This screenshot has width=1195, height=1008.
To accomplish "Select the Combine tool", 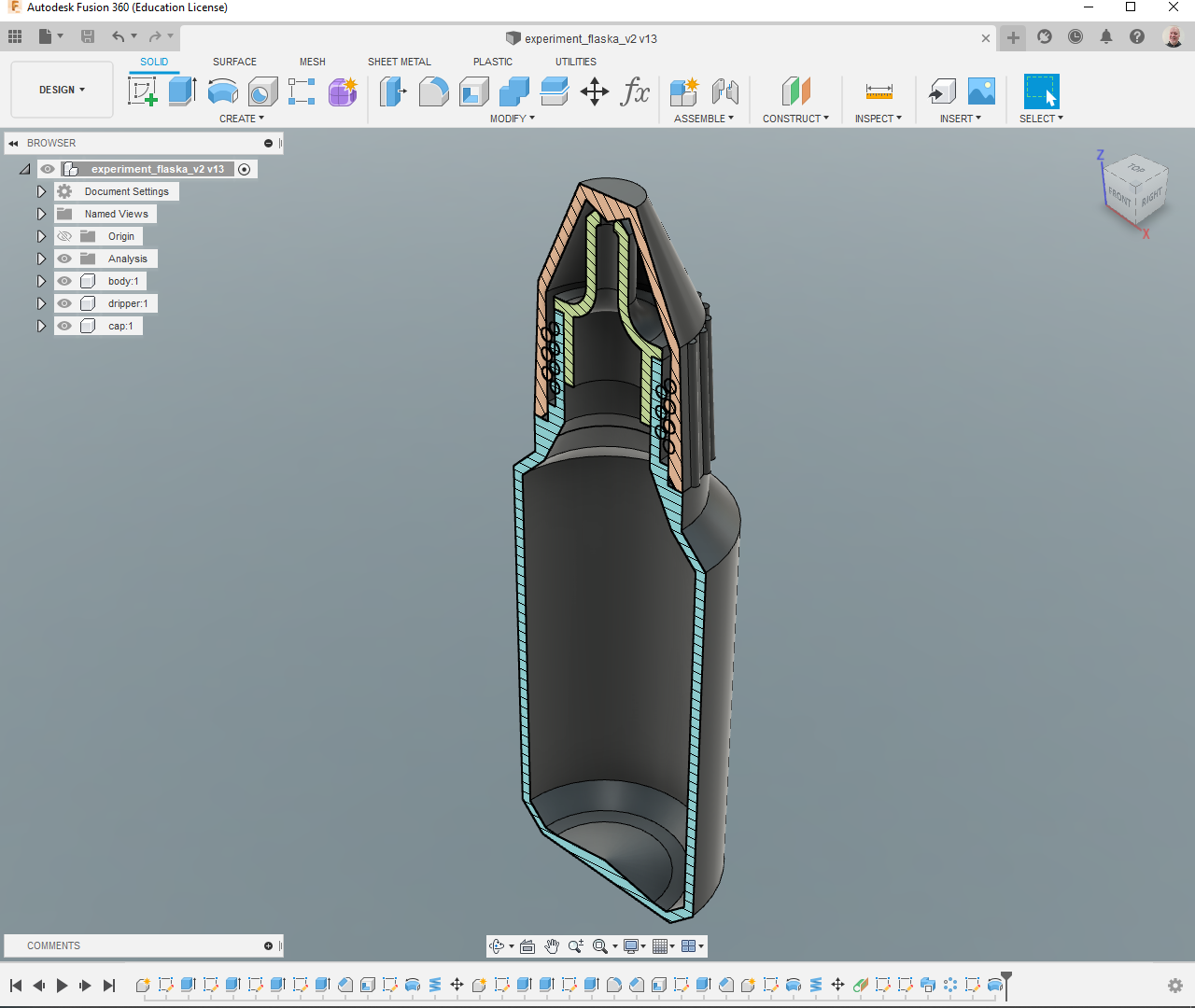I will point(513,91).
